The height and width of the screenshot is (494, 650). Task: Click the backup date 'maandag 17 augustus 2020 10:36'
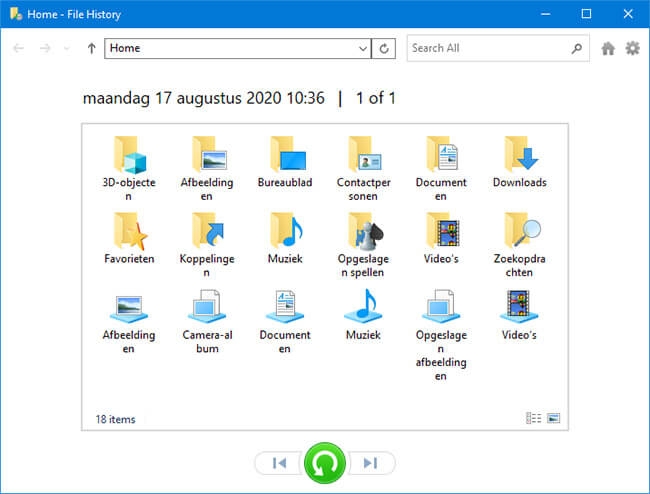(204, 98)
